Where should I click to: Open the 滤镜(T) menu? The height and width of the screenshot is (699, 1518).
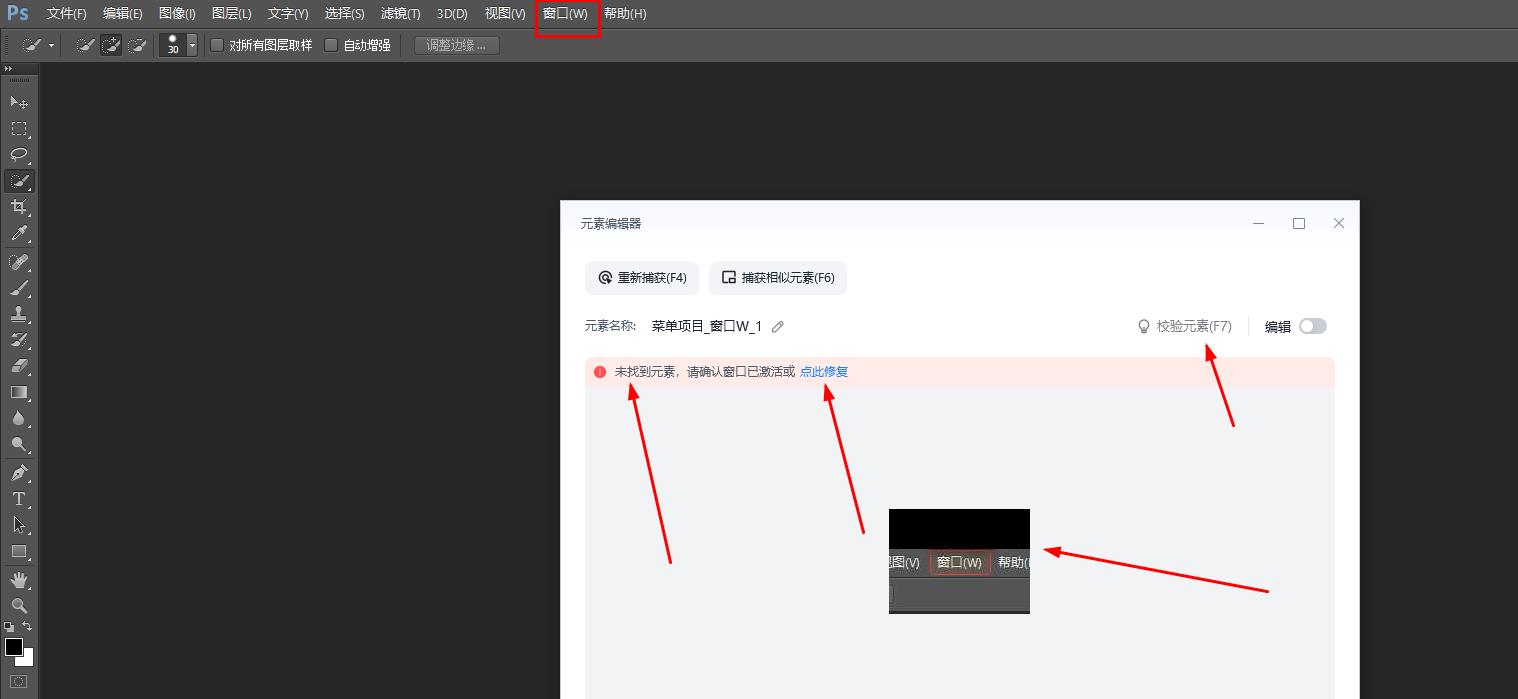[400, 14]
